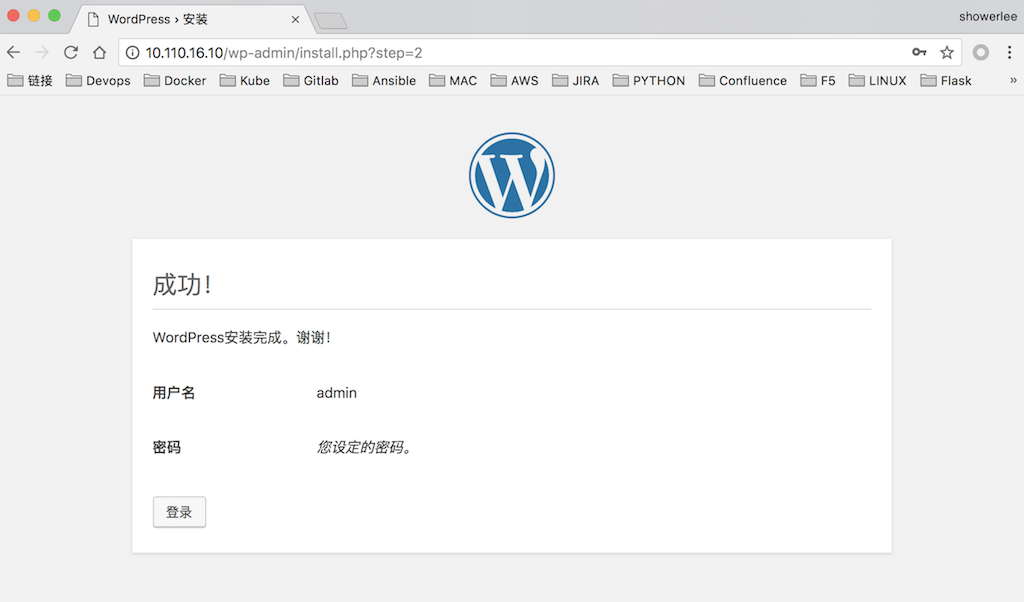Reload the current page
This screenshot has height=602, width=1024.
click(x=71, y=52)
